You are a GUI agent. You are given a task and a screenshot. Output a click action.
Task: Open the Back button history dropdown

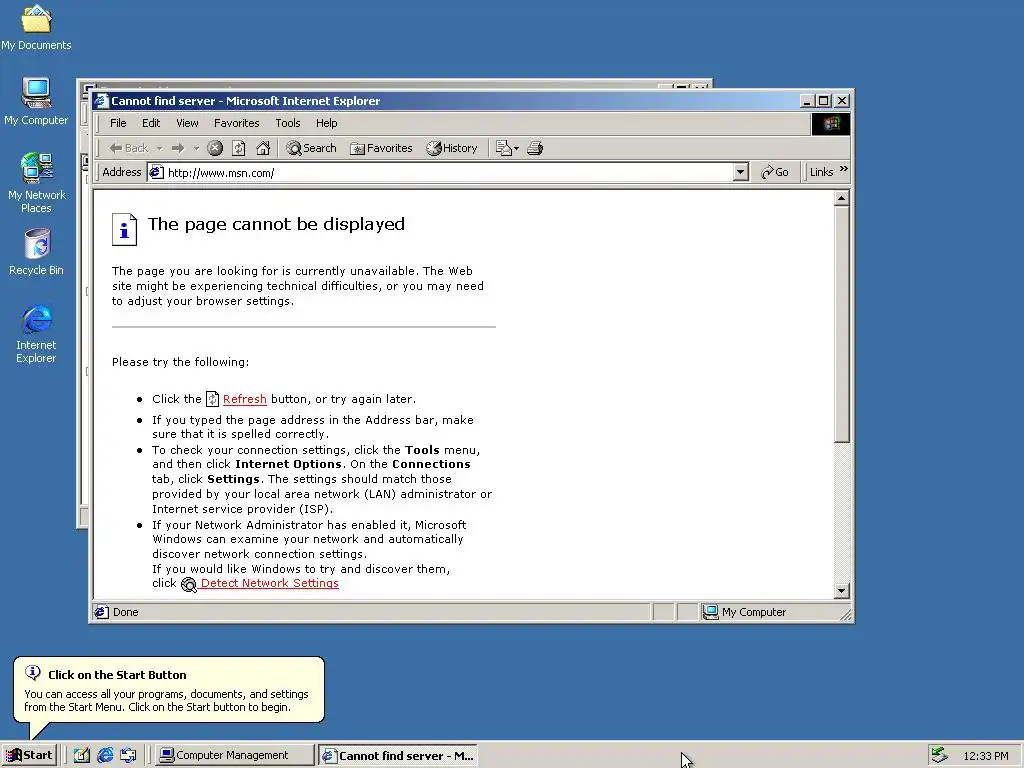[159, 148]
